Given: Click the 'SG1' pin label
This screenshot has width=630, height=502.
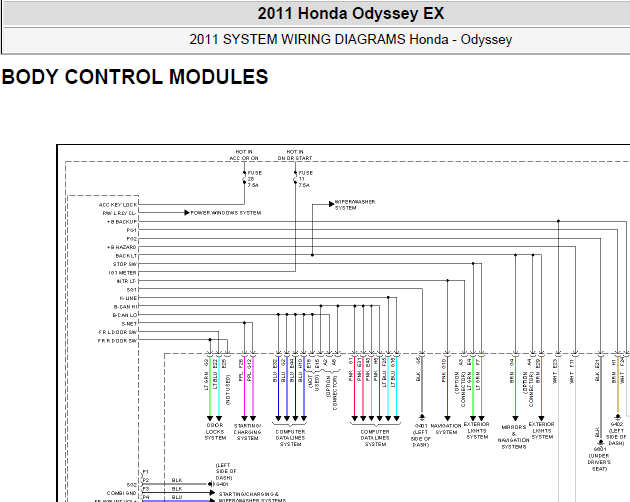Looking at the screenshot, I should tap(132, 289).
